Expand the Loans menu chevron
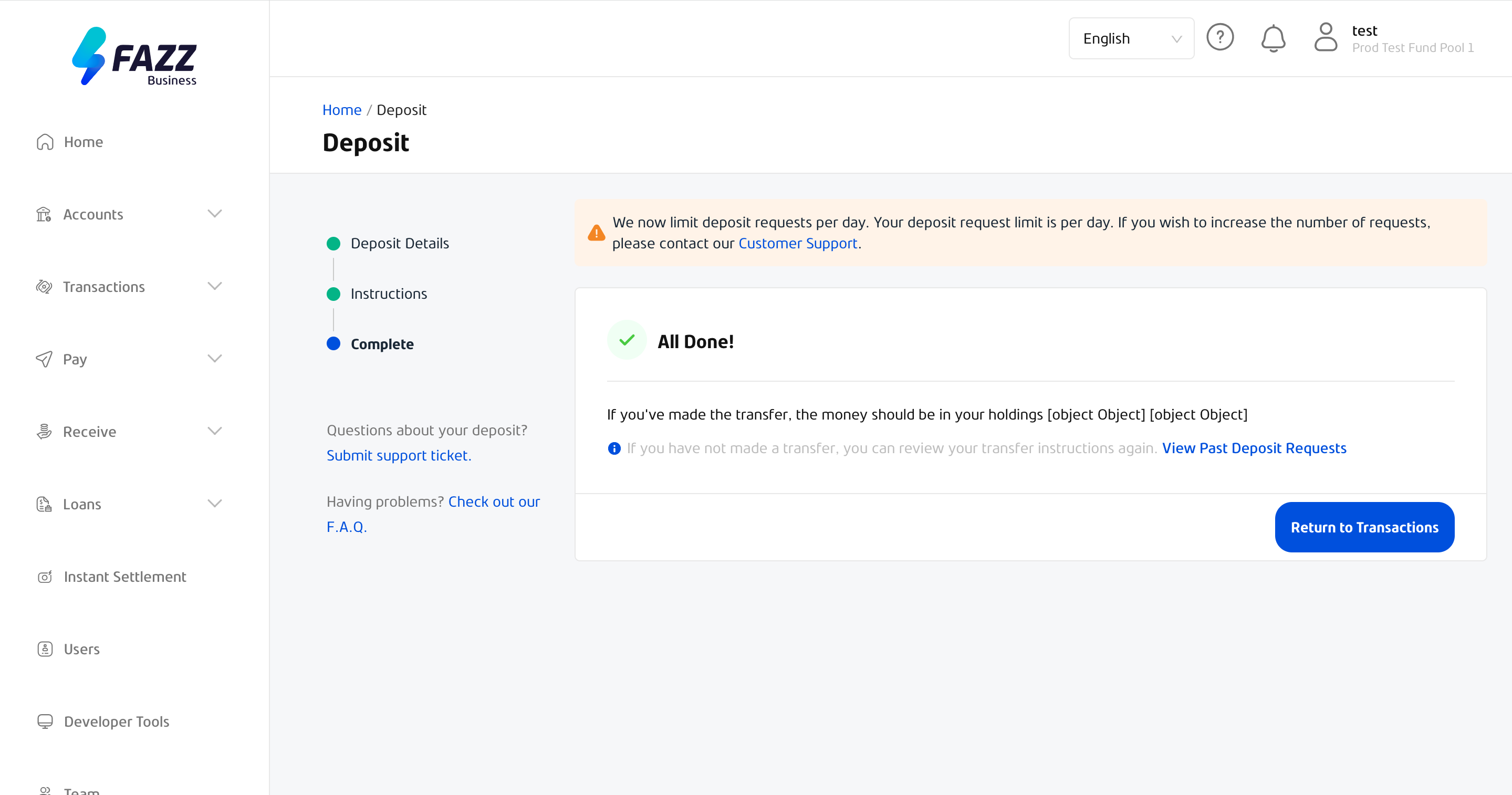The height and width of the screenshot is (795, 1512). [x=215, y=504]
